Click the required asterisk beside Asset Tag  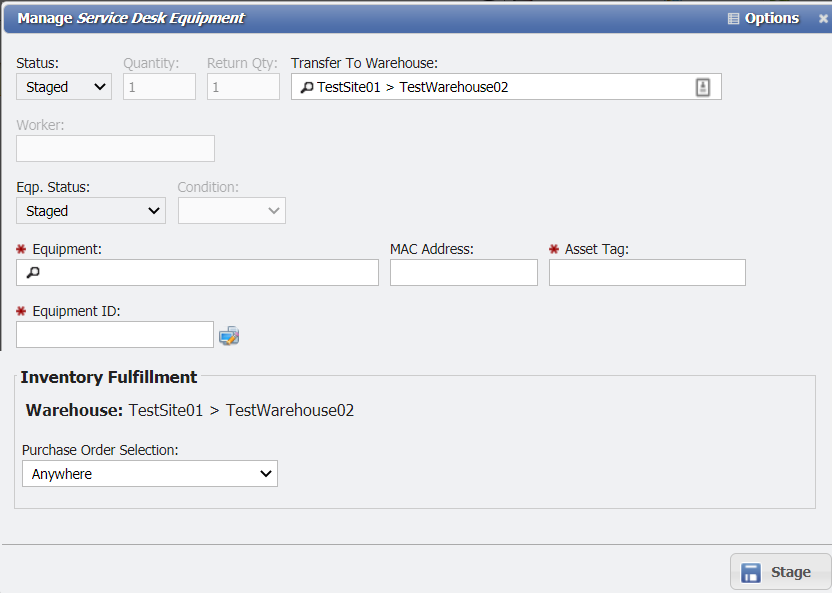pos(552,248)
